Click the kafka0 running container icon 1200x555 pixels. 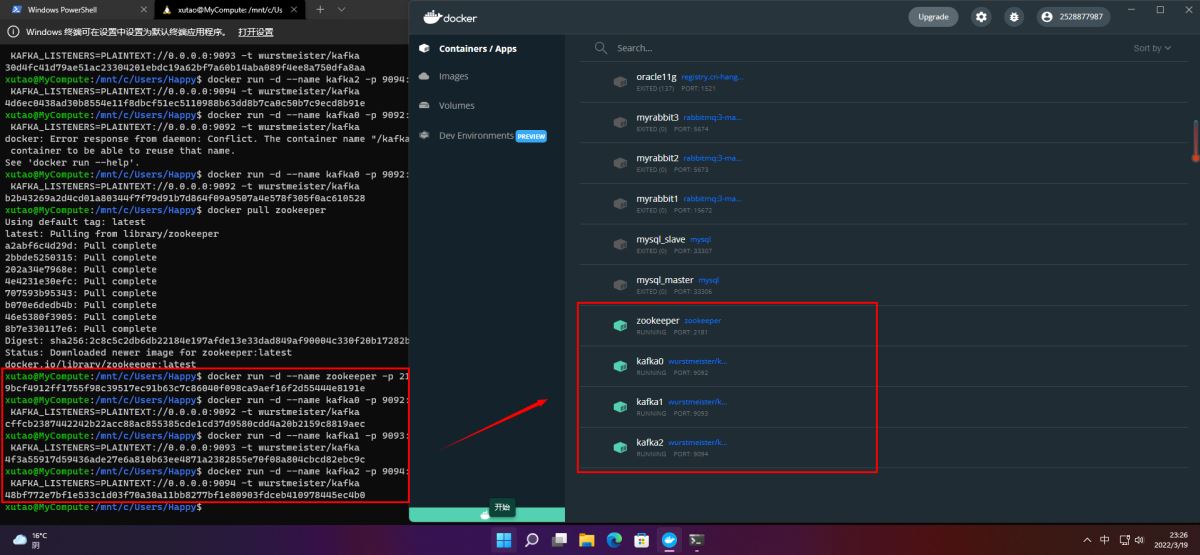click(x=619, y=366)
